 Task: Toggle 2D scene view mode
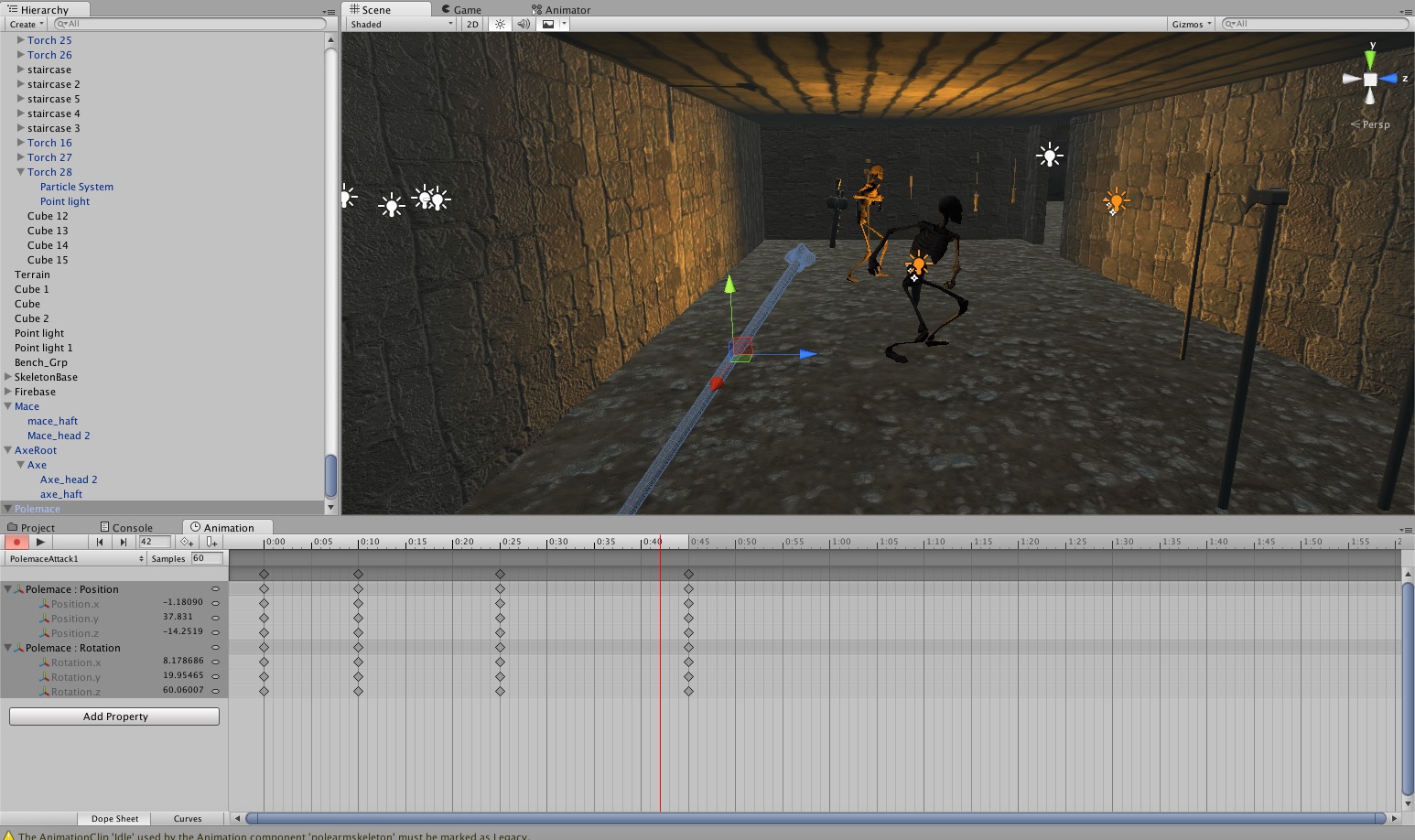click(x=472, y=25)
